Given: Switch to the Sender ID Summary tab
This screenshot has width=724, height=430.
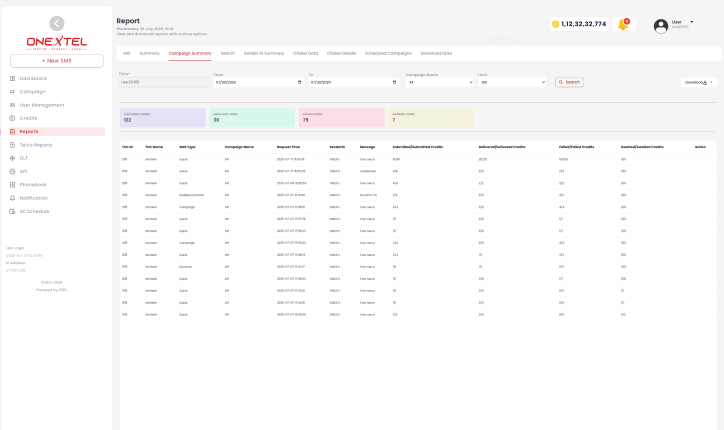Looking at the screenshot, I should click(x=264, y=52).
